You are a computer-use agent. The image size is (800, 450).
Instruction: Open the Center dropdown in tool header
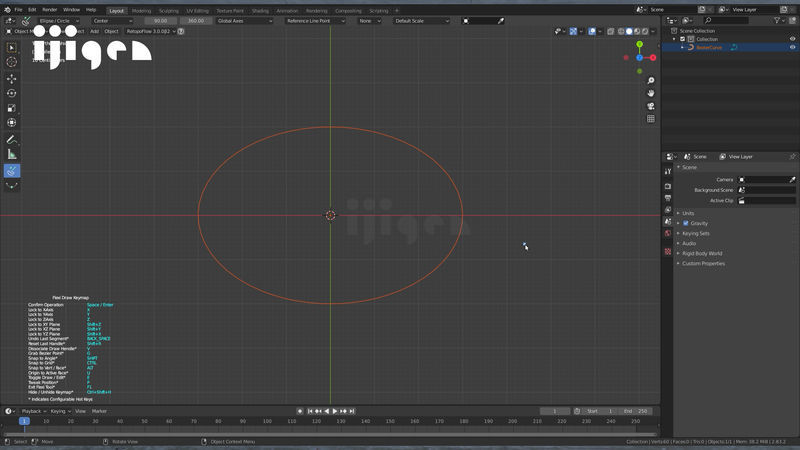[x=113, y=21]
